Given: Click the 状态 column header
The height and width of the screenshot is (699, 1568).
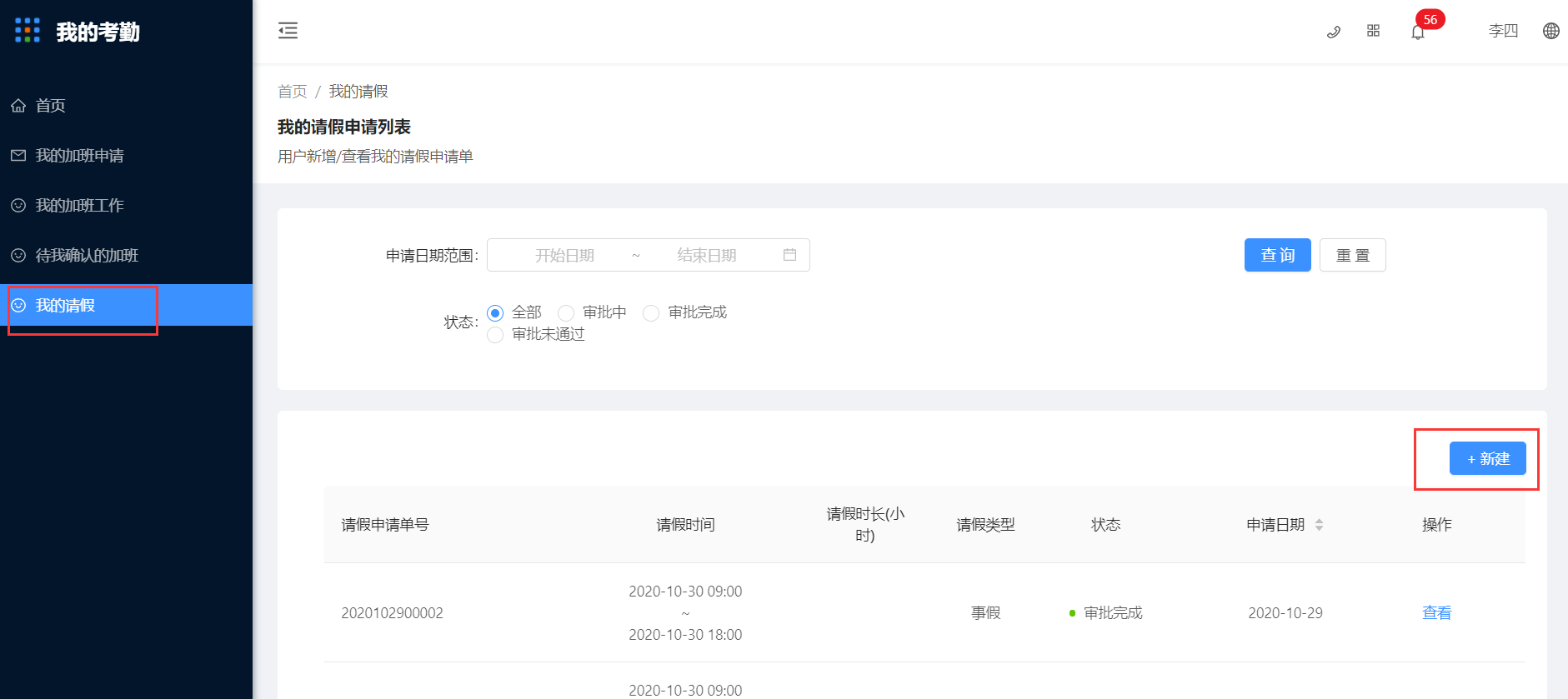Looking at the screenshot, I should click(x=1106, y=525).
